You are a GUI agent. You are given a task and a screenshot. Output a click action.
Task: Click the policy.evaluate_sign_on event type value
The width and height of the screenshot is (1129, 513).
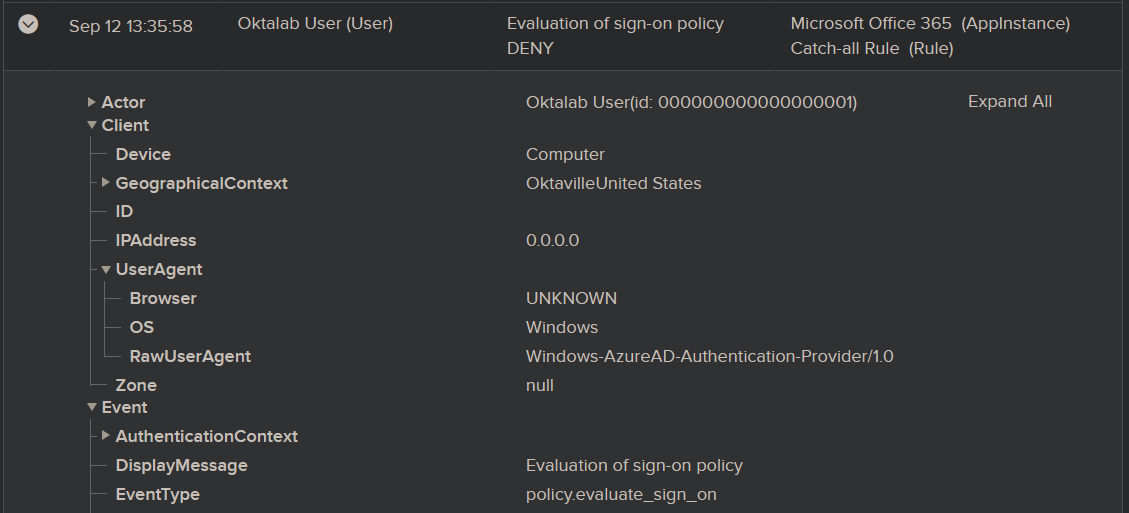point(621,494)
